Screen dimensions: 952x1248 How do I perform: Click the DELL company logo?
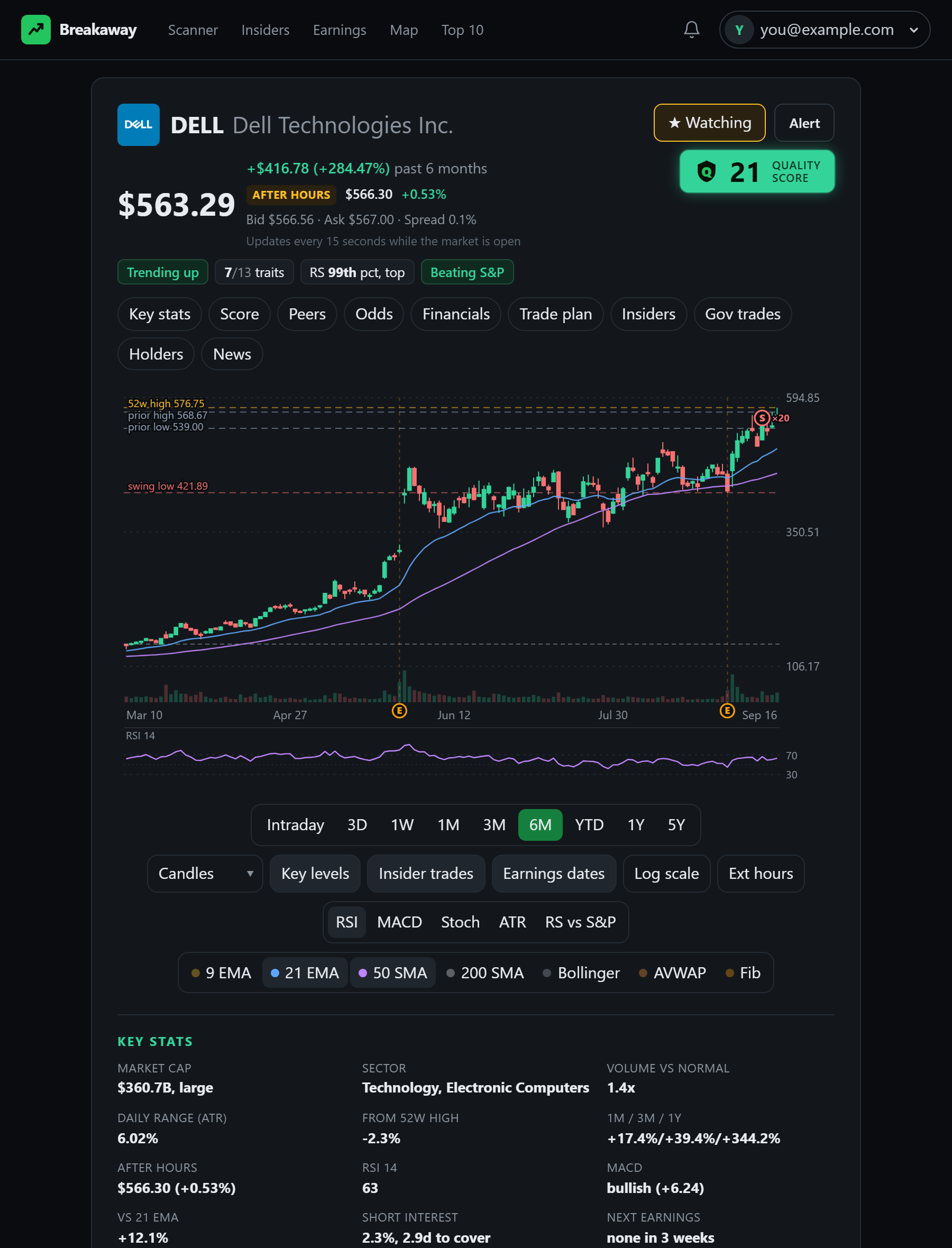[x=138, y=125]
